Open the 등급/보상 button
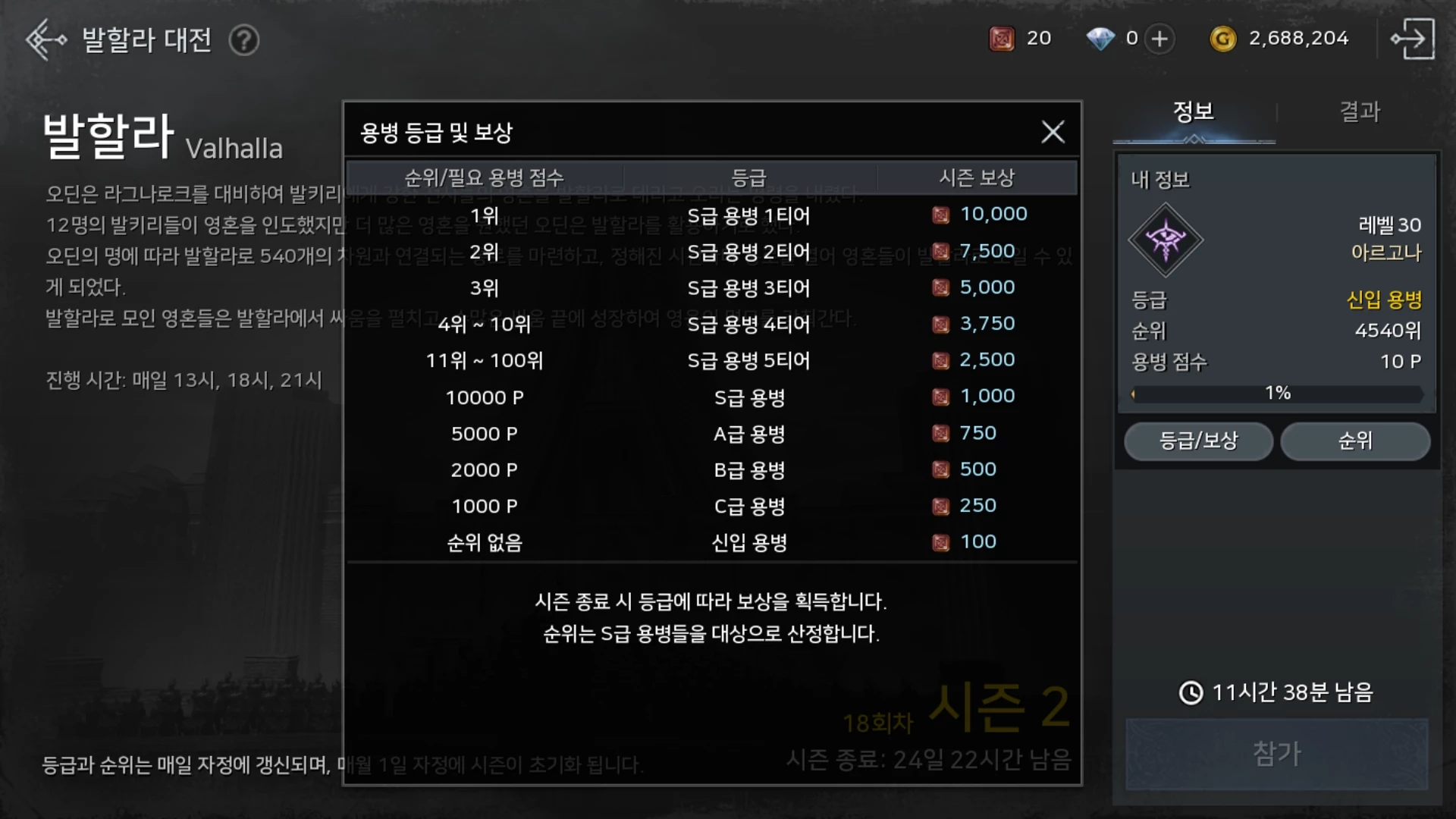The image size is (1456, 819). pyautogui.click(x=1198, y=441)
